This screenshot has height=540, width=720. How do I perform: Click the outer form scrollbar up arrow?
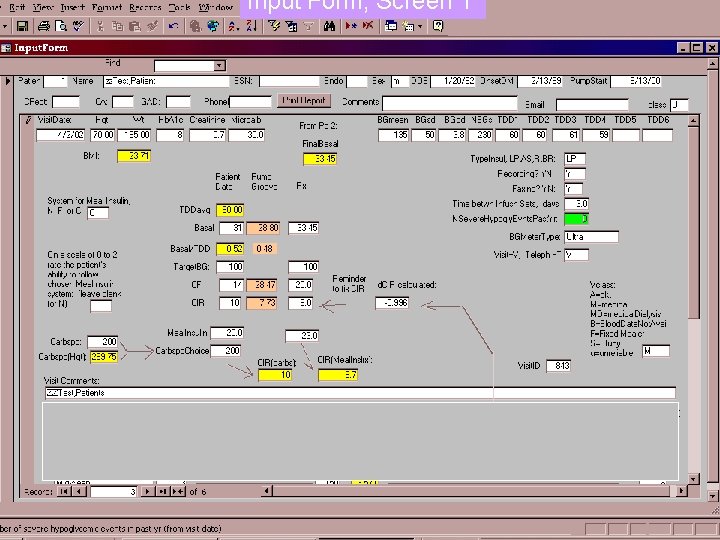coord(712,63)
